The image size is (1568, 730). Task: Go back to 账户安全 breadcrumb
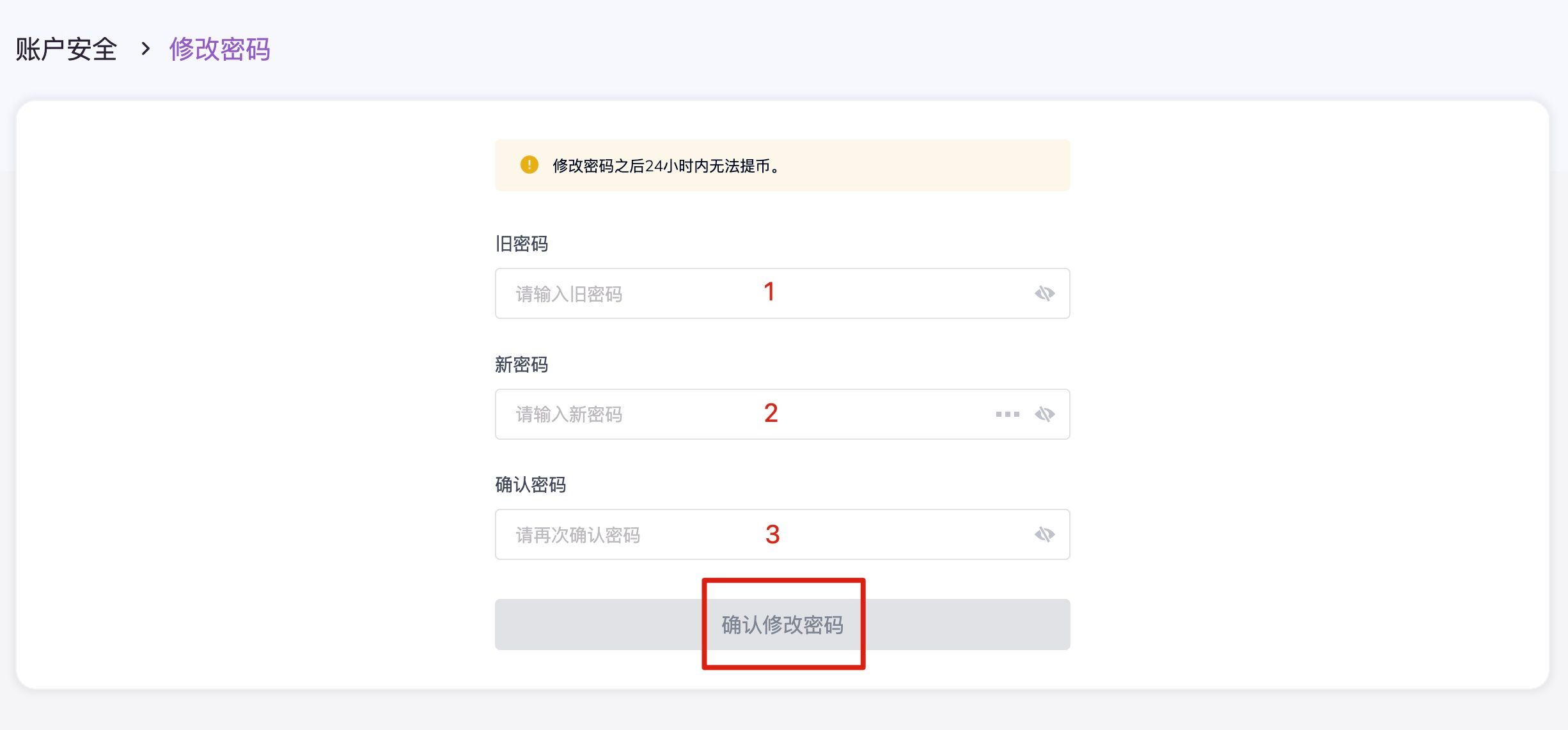pyautogui.click(x=67, y=49)
